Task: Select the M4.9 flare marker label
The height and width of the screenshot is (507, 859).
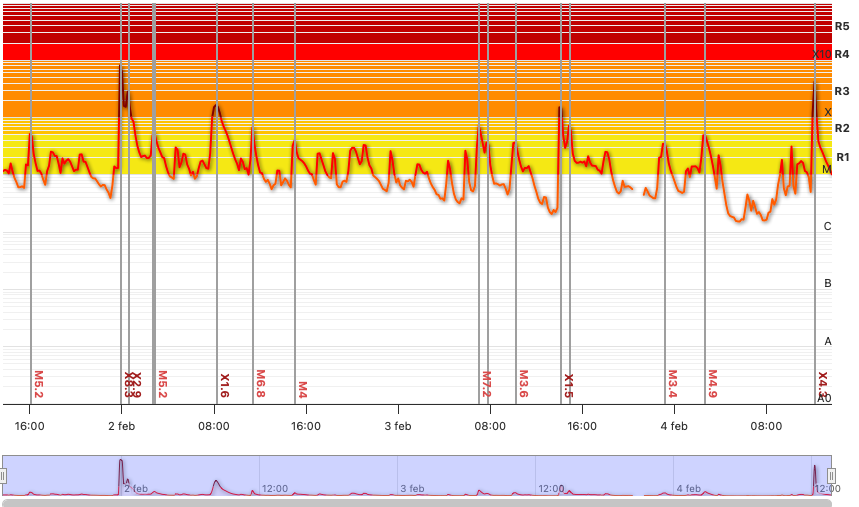Action: [x=713, y=384]
